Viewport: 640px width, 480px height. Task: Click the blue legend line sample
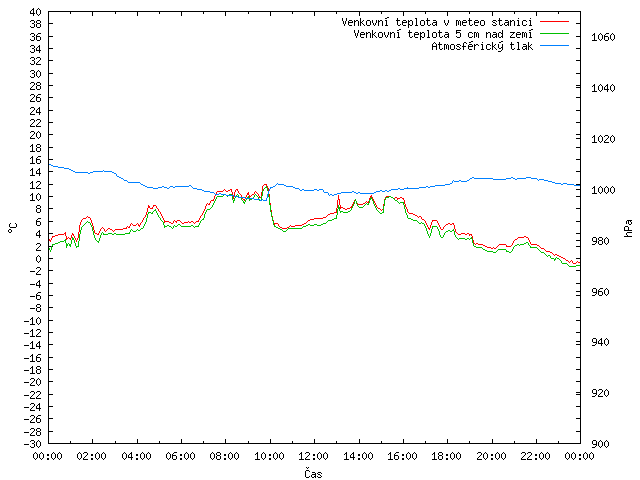[x=554, y=46]
